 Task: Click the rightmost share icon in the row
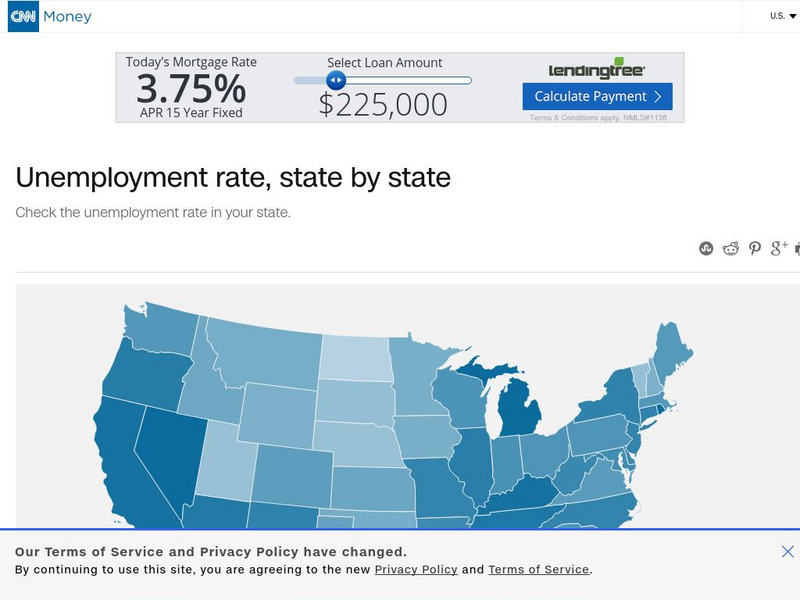click(797, 248)
